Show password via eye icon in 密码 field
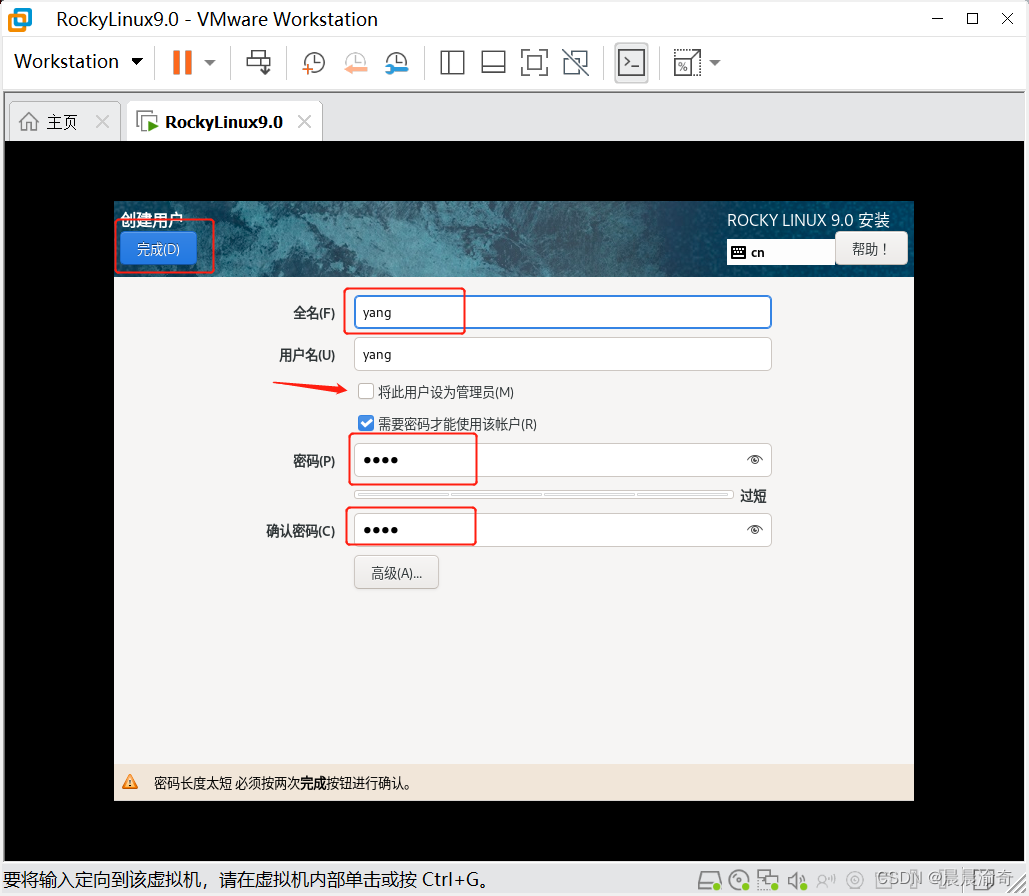 point(755,459)
